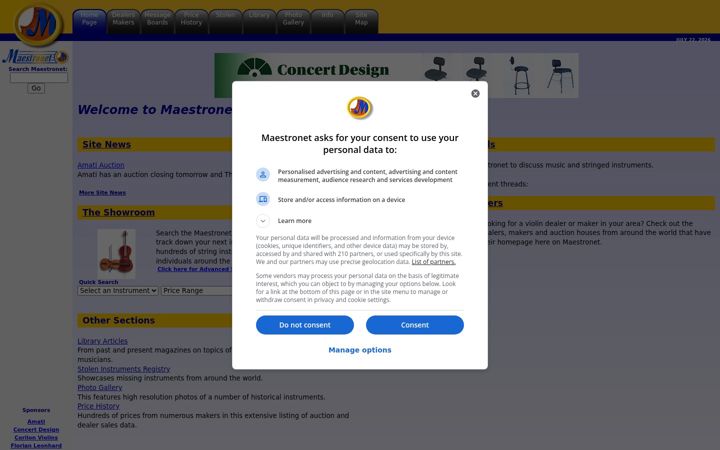Click the Do not consent button
Screen dimensions: 720x450
pyautogui.click(x=305, y=325)
